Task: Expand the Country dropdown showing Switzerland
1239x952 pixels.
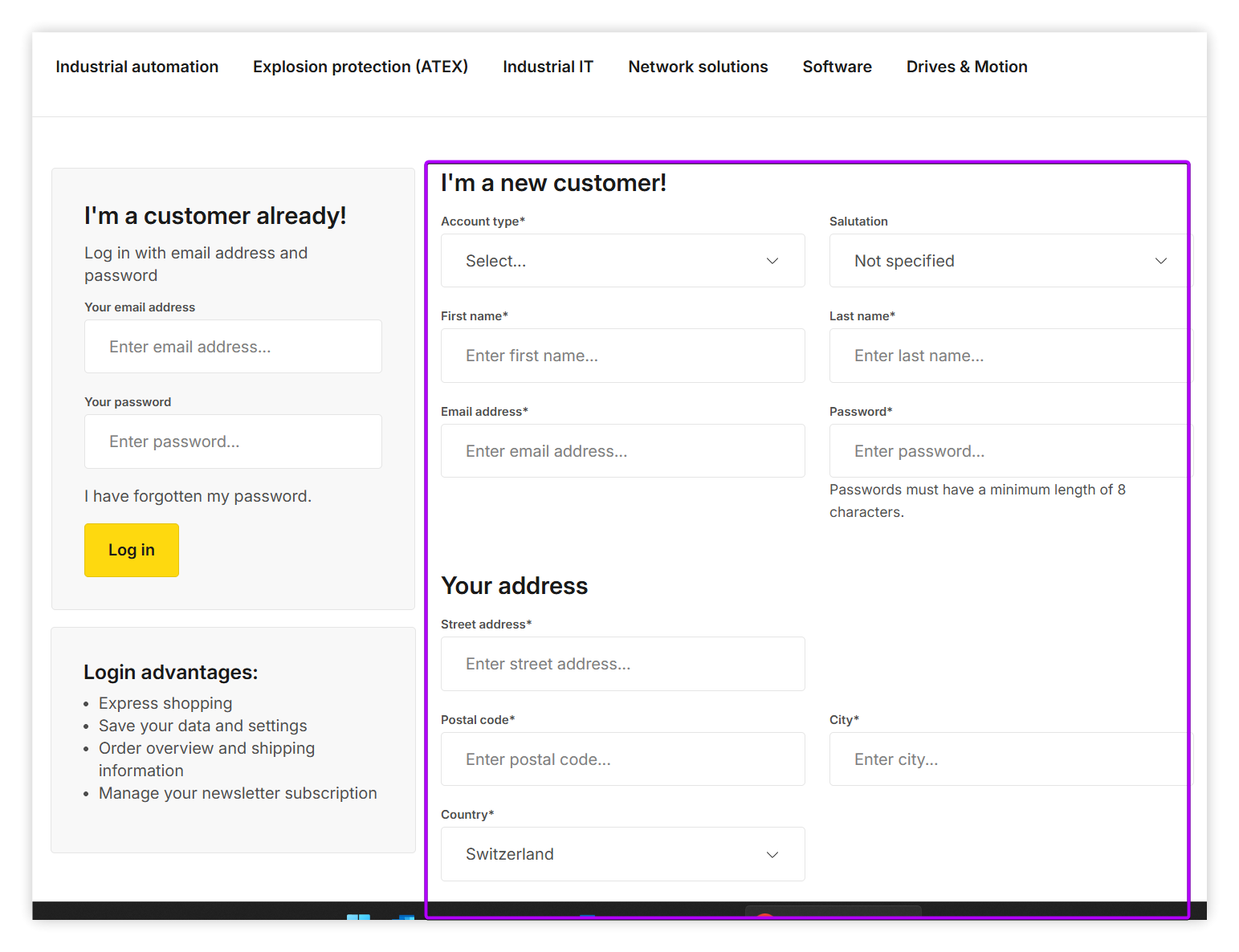Action: pyautogui.click(x=622, y=854)
